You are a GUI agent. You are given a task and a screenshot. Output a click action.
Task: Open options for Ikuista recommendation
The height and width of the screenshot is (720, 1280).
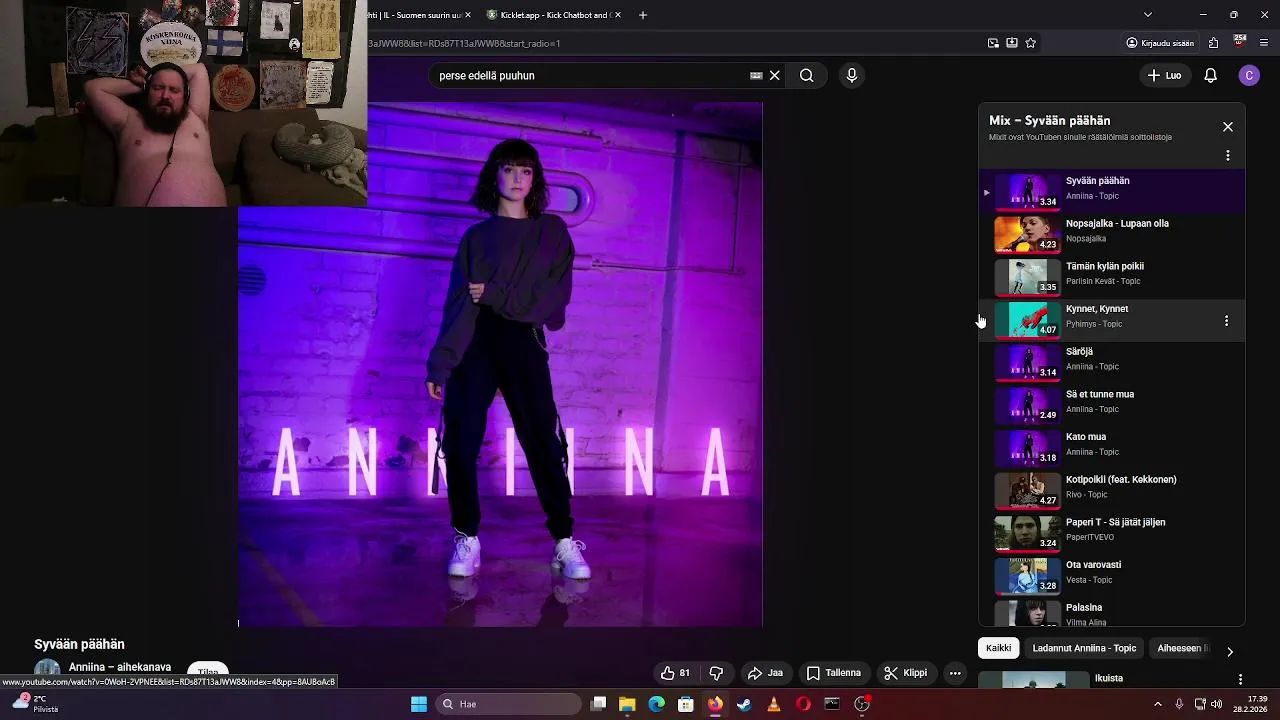pyautogui.click(x=1240, y=680)
